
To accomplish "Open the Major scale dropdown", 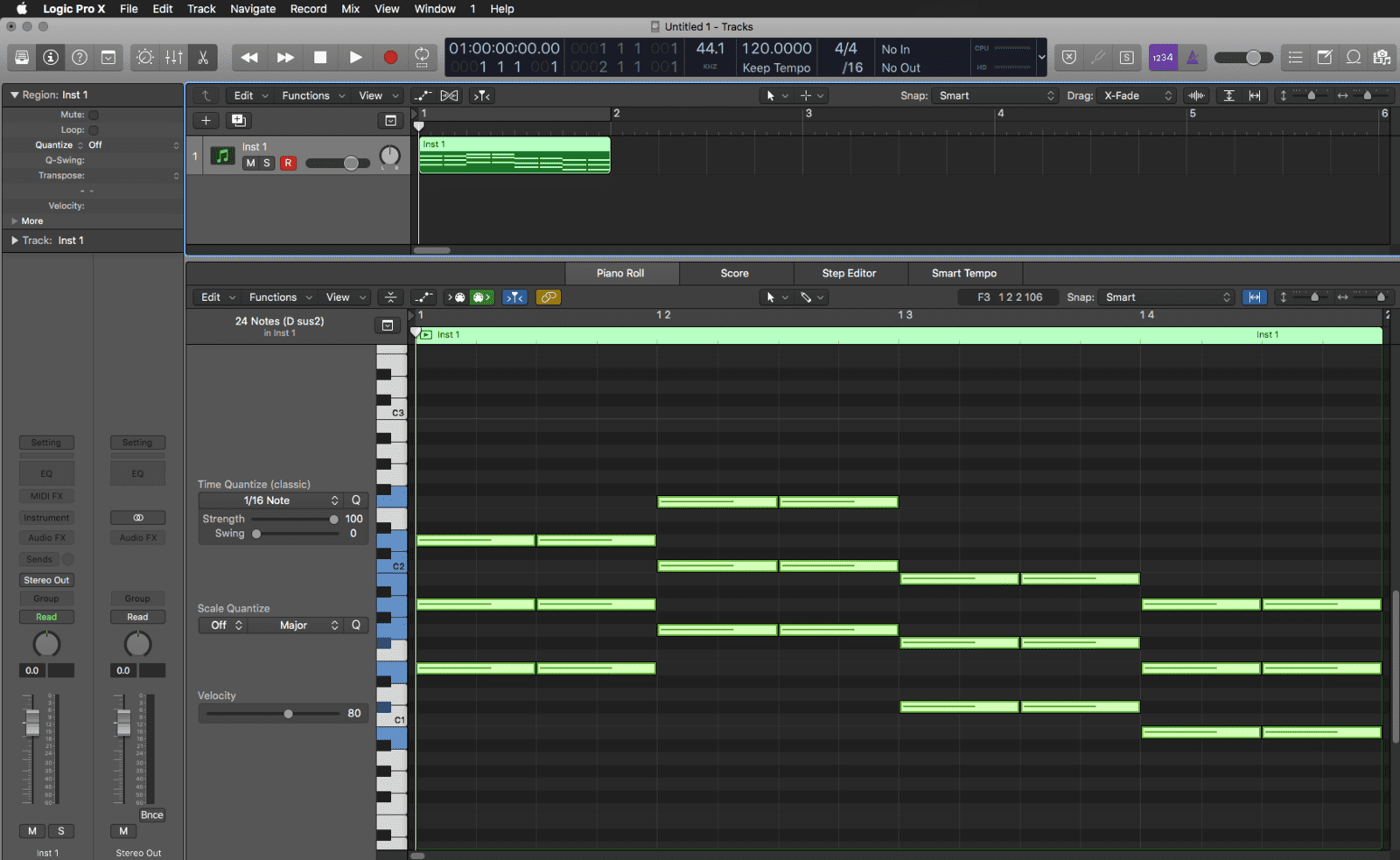I will point(297,625).
